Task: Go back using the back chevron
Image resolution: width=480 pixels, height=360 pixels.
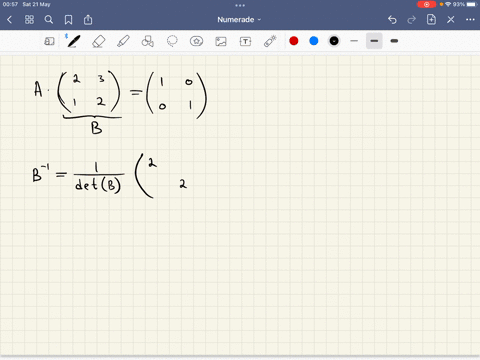Action: [x=10, y=20]
